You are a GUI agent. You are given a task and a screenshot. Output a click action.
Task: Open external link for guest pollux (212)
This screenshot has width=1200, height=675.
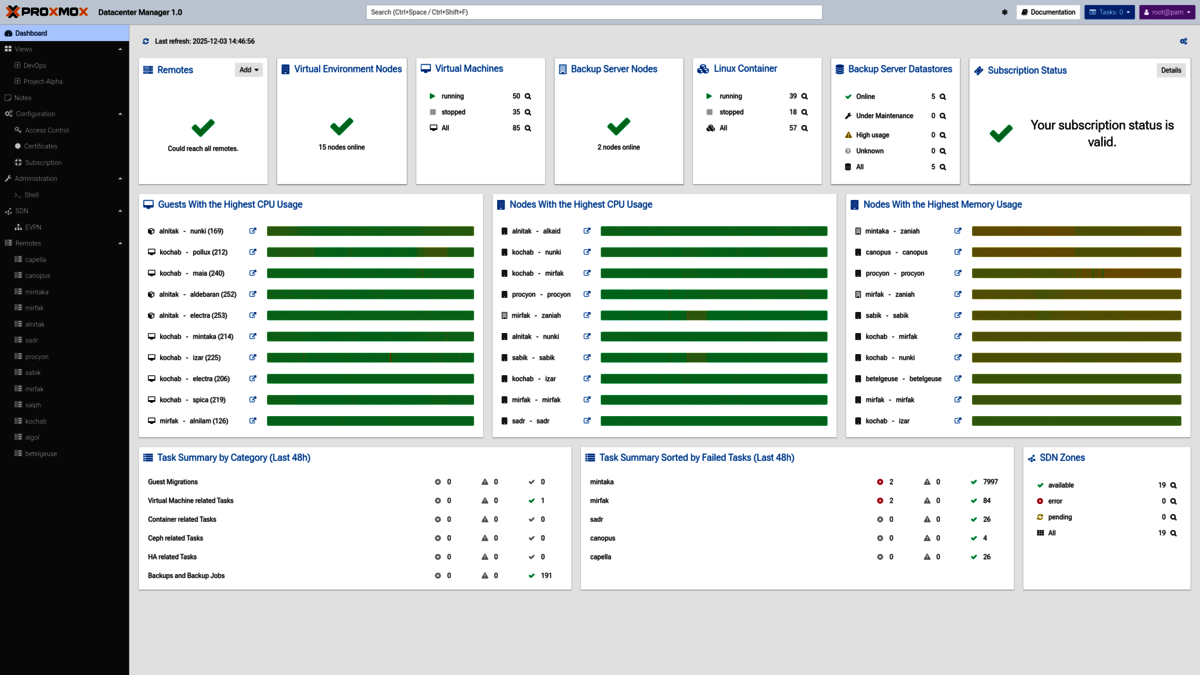tap(253, 252)
